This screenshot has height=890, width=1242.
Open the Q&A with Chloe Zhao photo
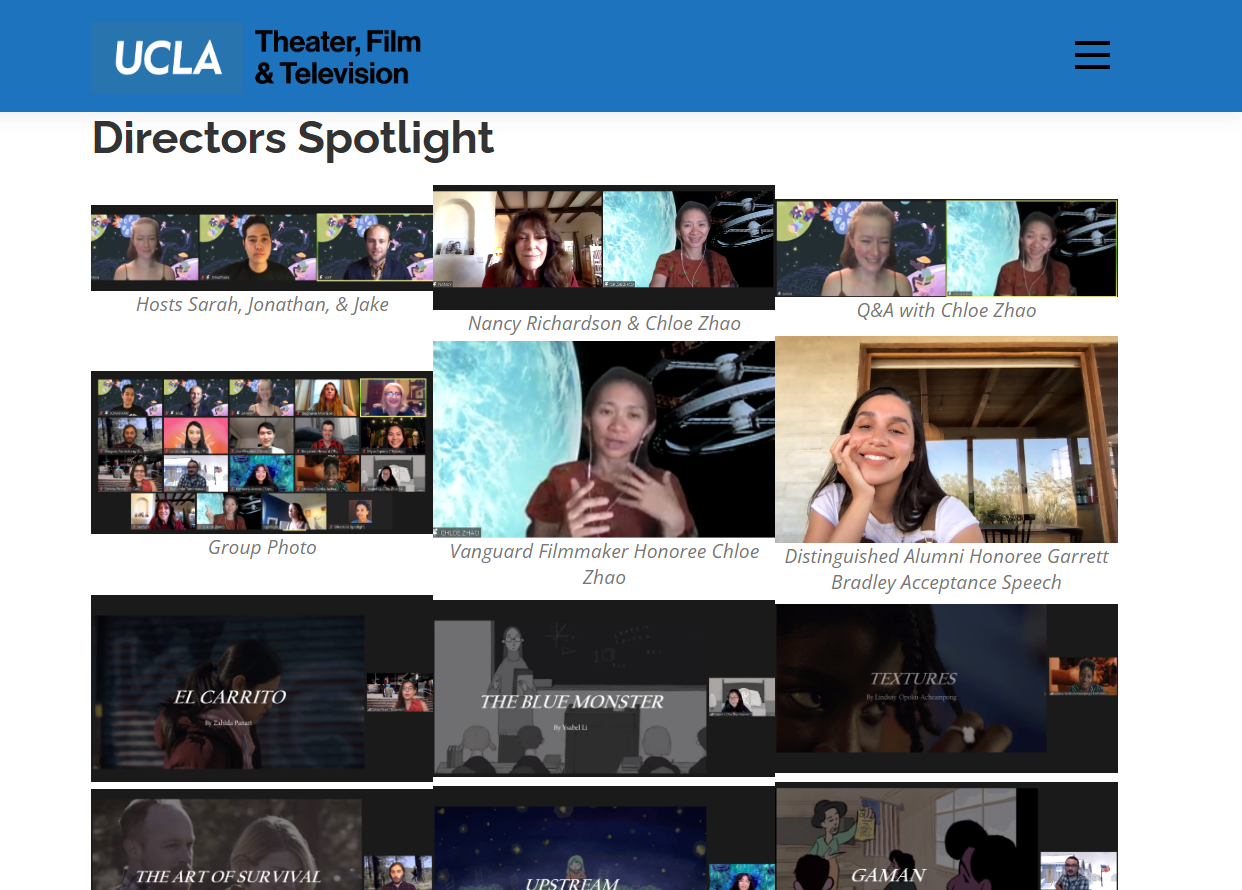pyautogui.click(x=946, y=248)
